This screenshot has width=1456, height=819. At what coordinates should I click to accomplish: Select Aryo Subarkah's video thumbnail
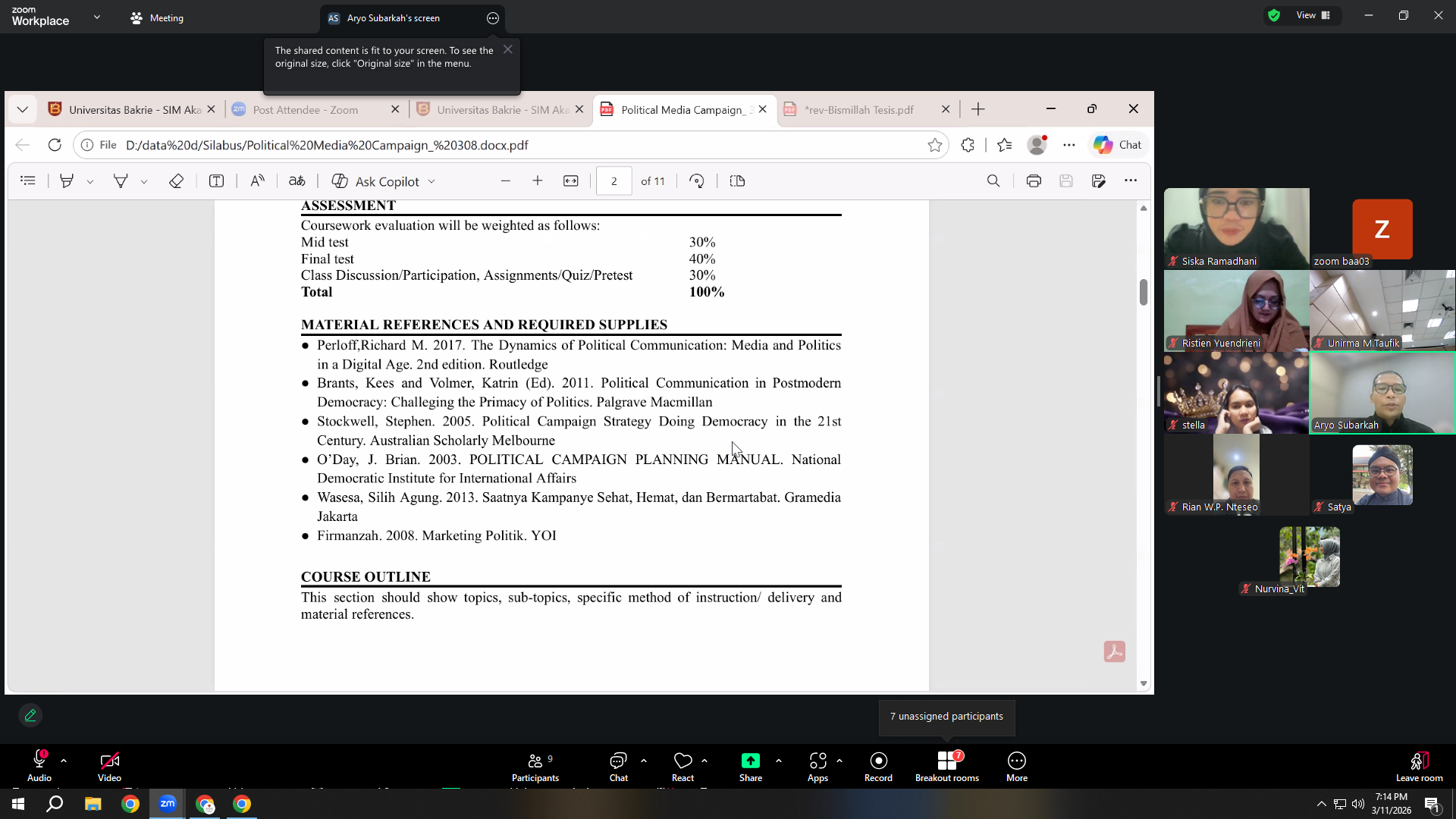click(x=1382, y=393)
